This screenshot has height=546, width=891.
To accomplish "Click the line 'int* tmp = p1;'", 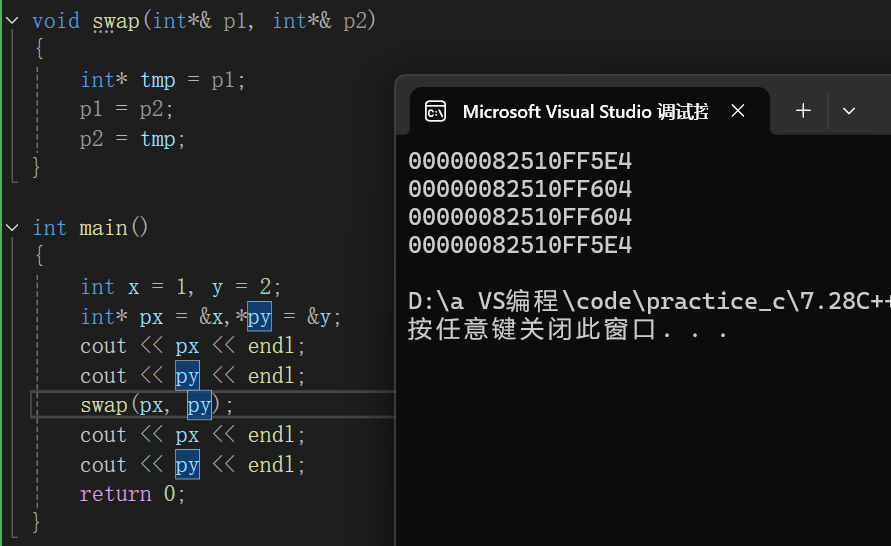I will pyautogui.click(x=163, y=80).
